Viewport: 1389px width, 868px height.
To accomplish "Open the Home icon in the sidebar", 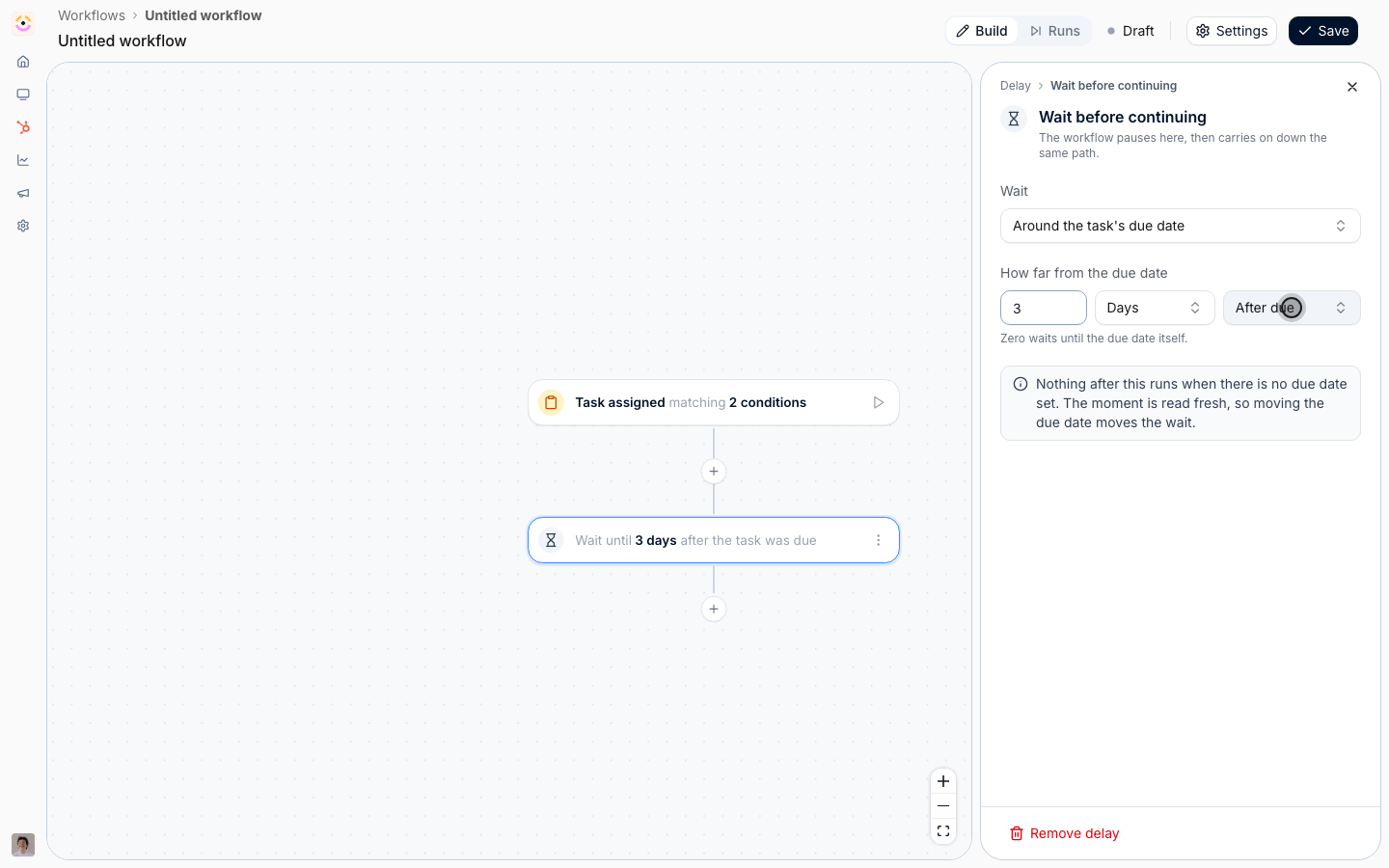I will point(23,62).
